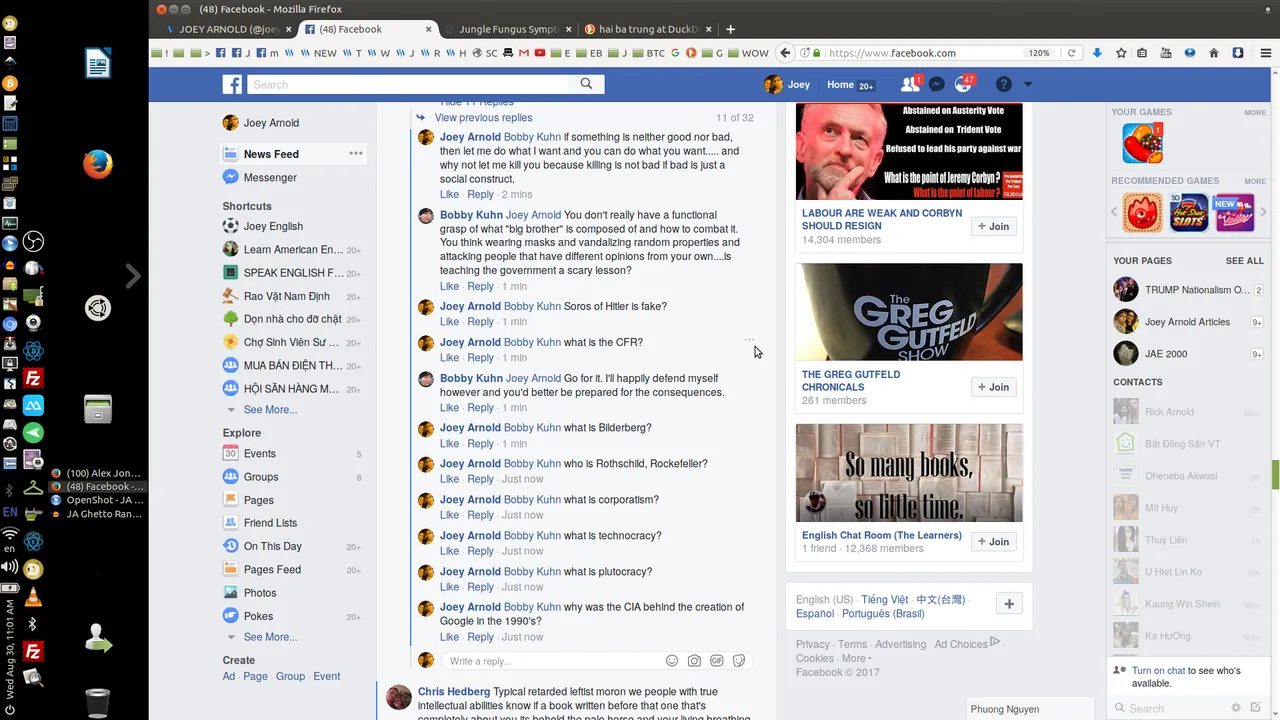
Task: Switch to JOEY ARNOLD Twitter tab
Action: click(x=227, y=29)
